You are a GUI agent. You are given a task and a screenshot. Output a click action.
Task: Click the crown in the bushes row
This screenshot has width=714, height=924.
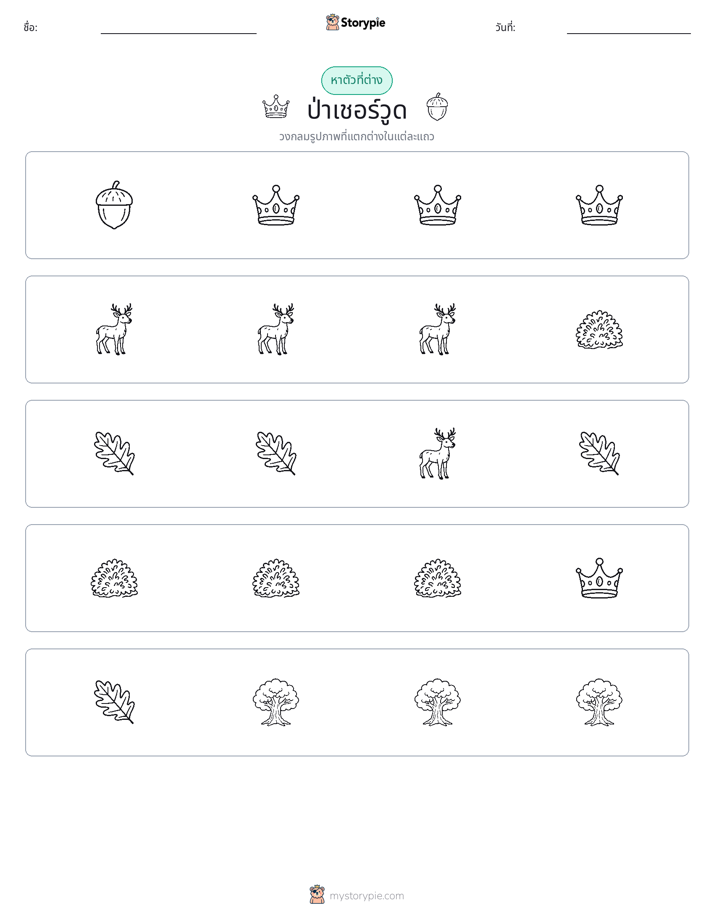coord(599,578)
